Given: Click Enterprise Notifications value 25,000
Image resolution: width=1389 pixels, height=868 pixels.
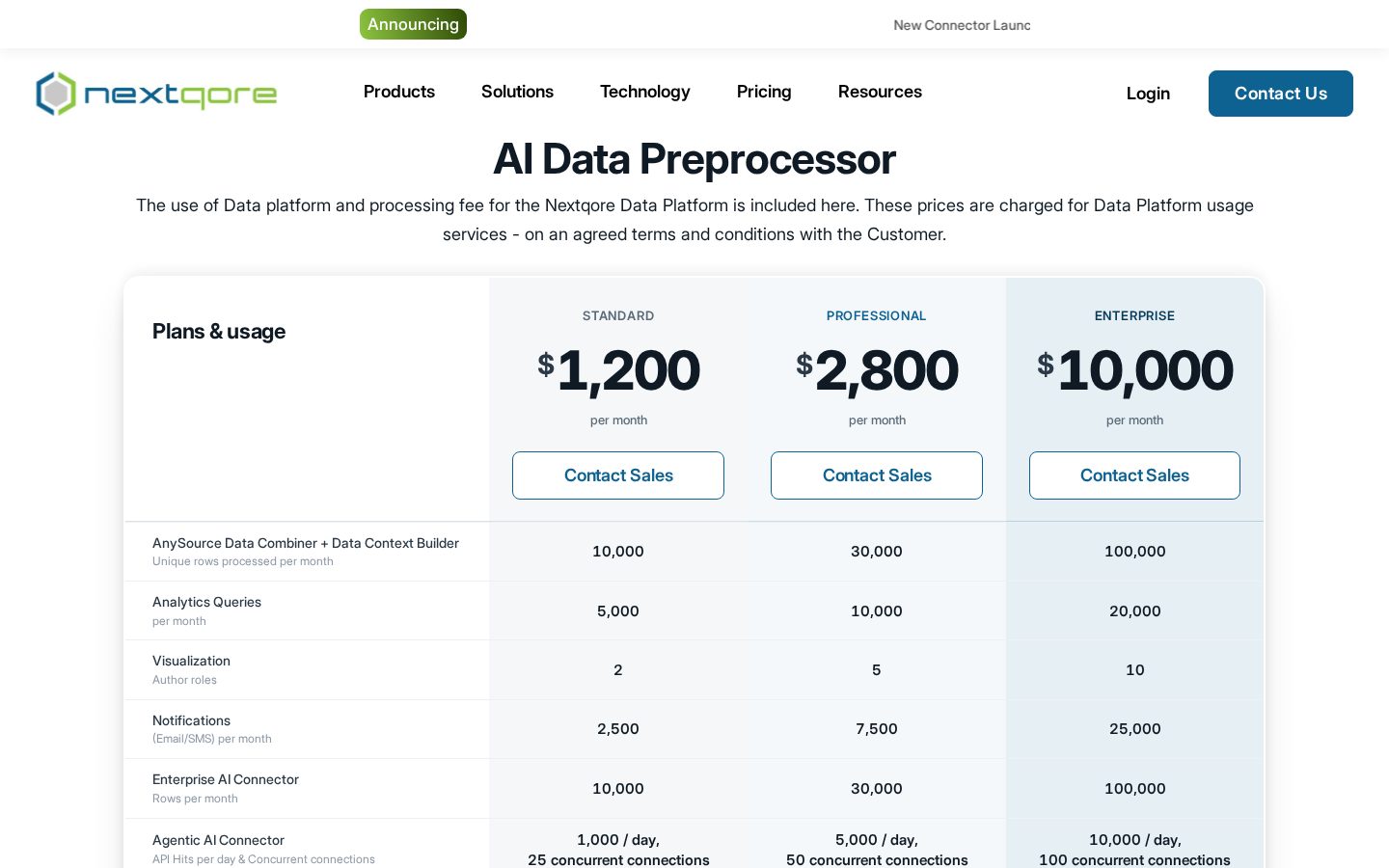Looking at the screenshot, I should point(1134,729).
